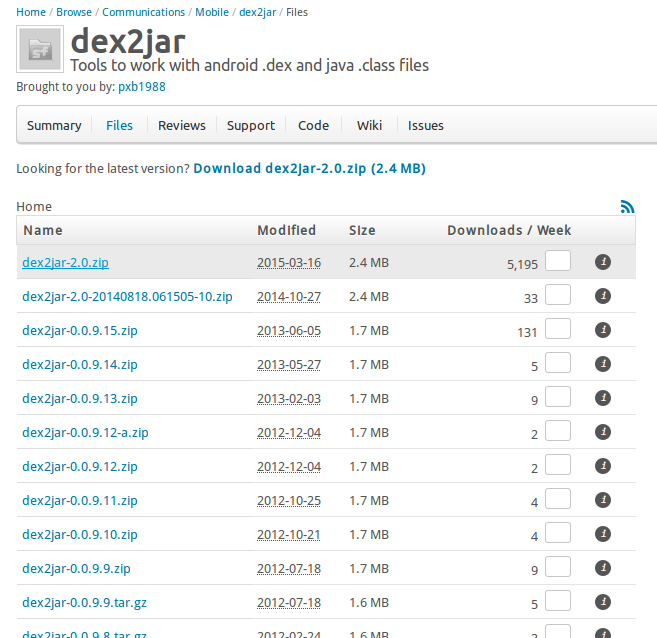Click the 2015-03-16 modified date
Screen dimensions: 657x638
tap(289, 263)
